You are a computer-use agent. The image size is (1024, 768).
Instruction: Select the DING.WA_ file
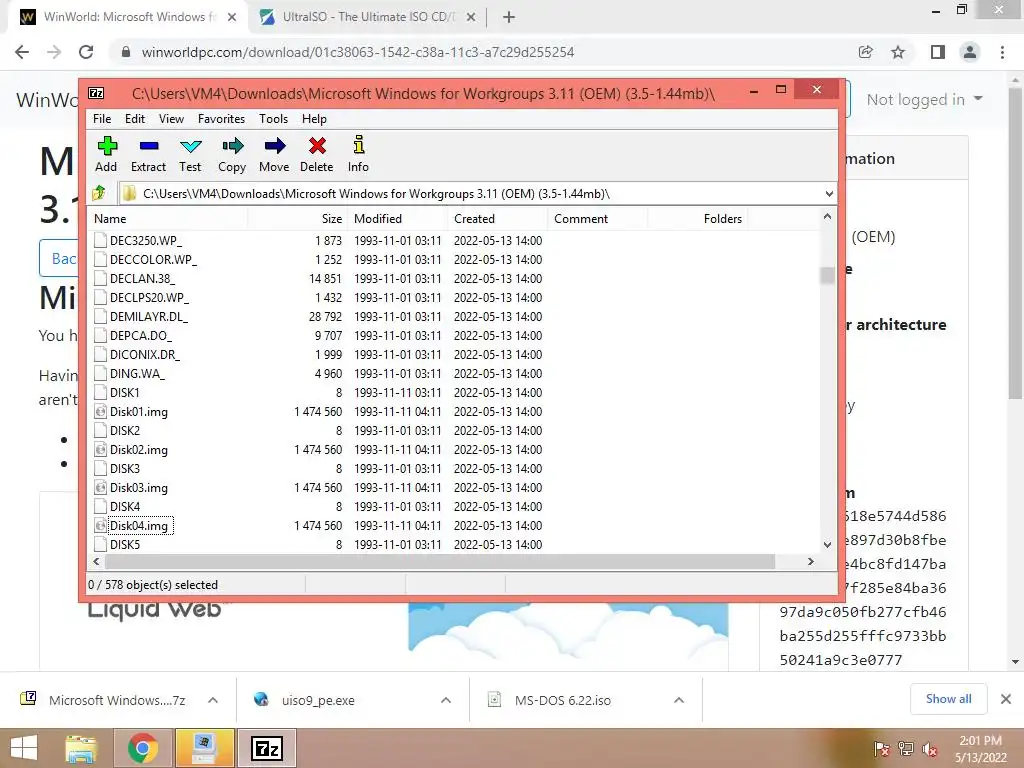(137, 374)
